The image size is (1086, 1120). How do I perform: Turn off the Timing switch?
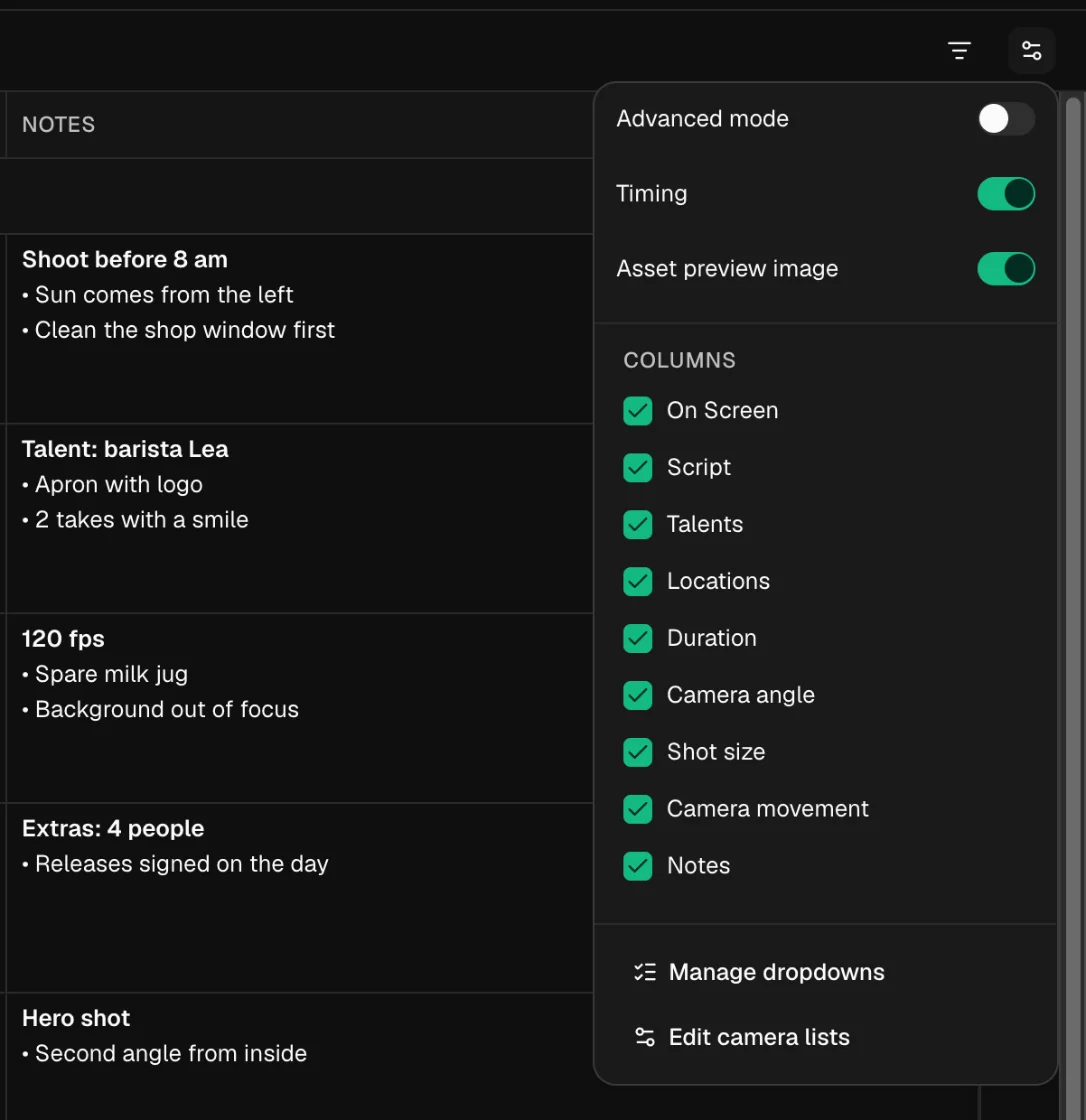tap(1006, 194)
